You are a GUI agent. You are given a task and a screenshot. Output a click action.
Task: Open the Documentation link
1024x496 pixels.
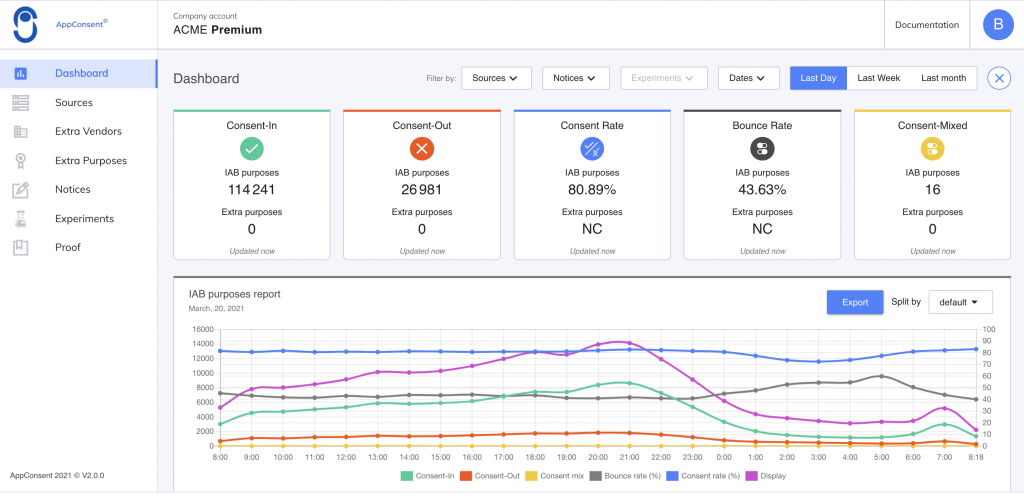926,25
